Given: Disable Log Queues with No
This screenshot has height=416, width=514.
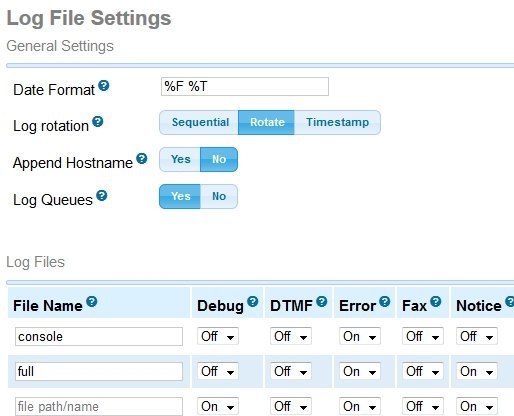Looking at the screenshot, I should coord(219,196).
